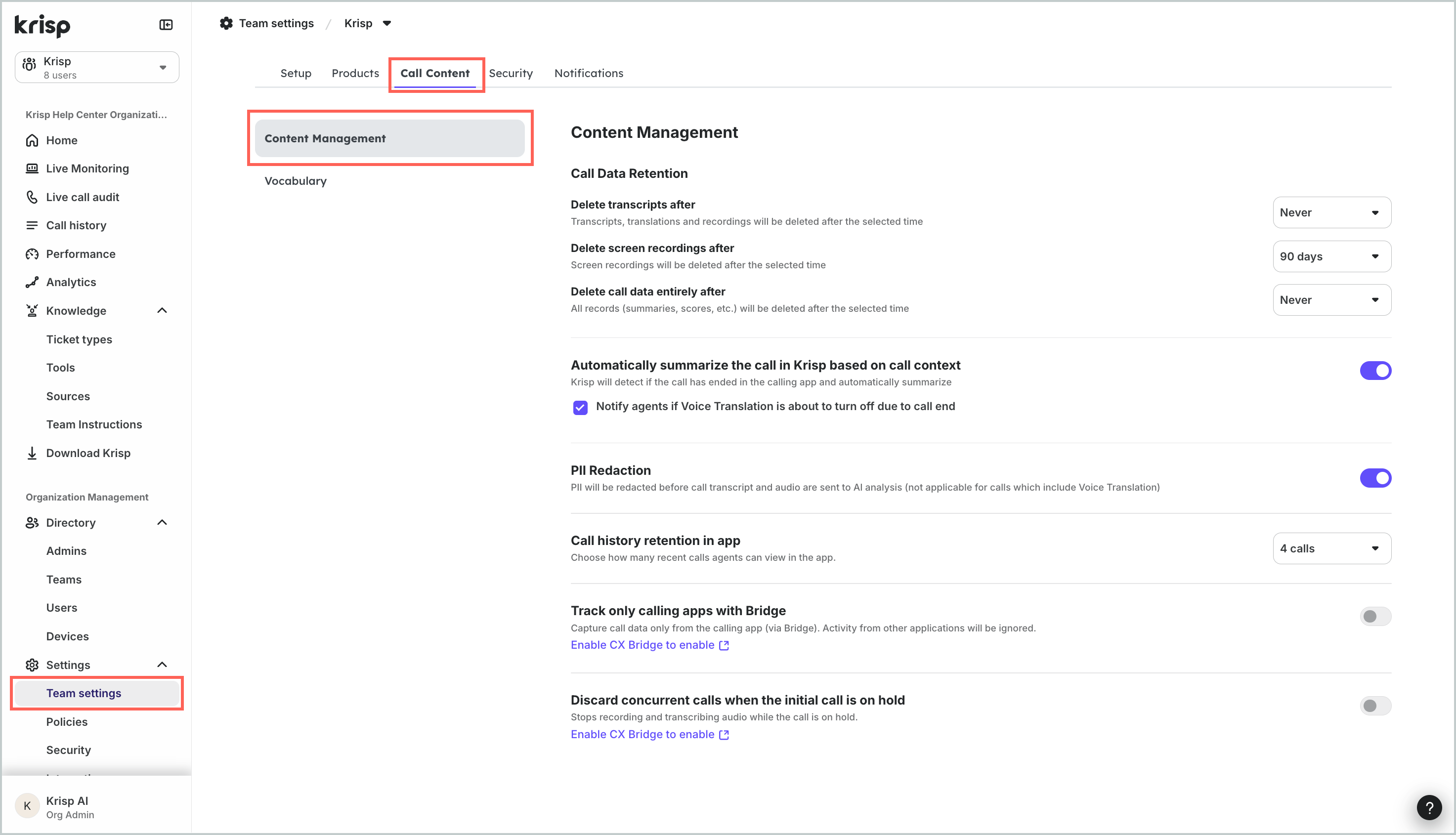Open the Krisp breadcrumb team dropdown
1456x835 pixels.
(x=368, y=24)
